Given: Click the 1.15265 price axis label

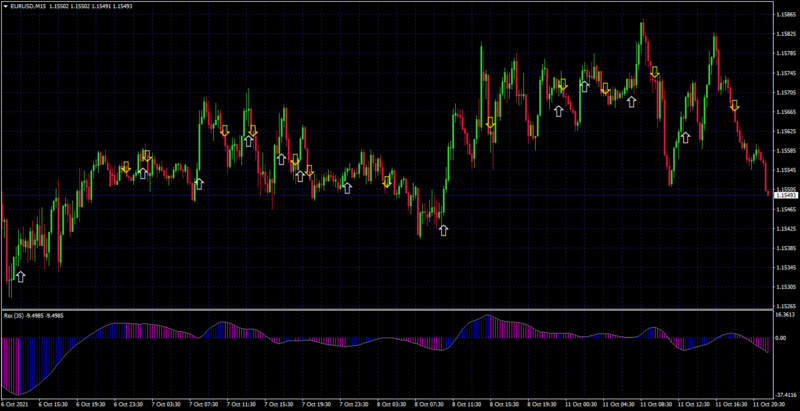Looking at the screenshot, I should point(784,306).
